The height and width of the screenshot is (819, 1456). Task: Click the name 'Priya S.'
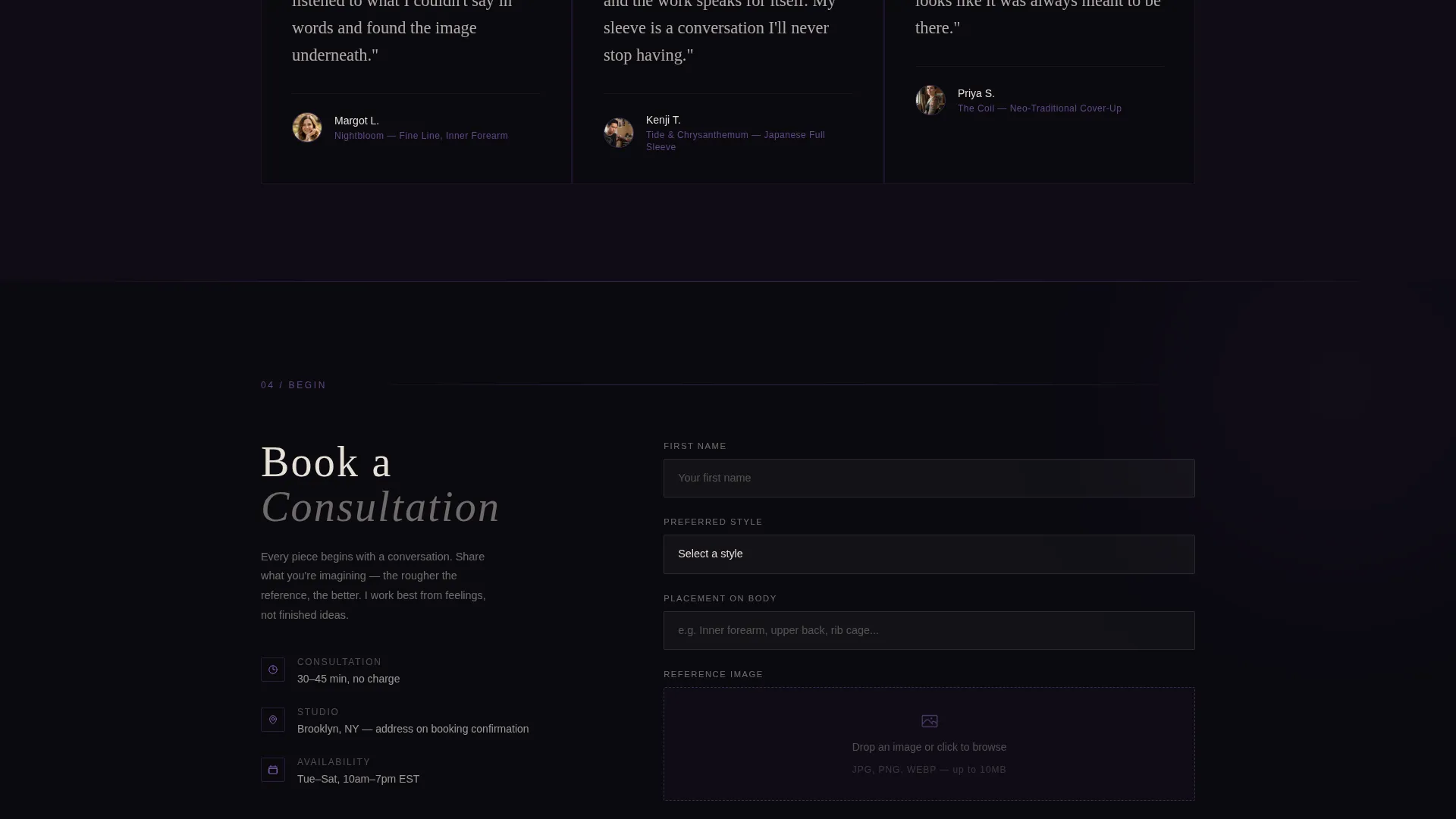[x=976, y=93]
